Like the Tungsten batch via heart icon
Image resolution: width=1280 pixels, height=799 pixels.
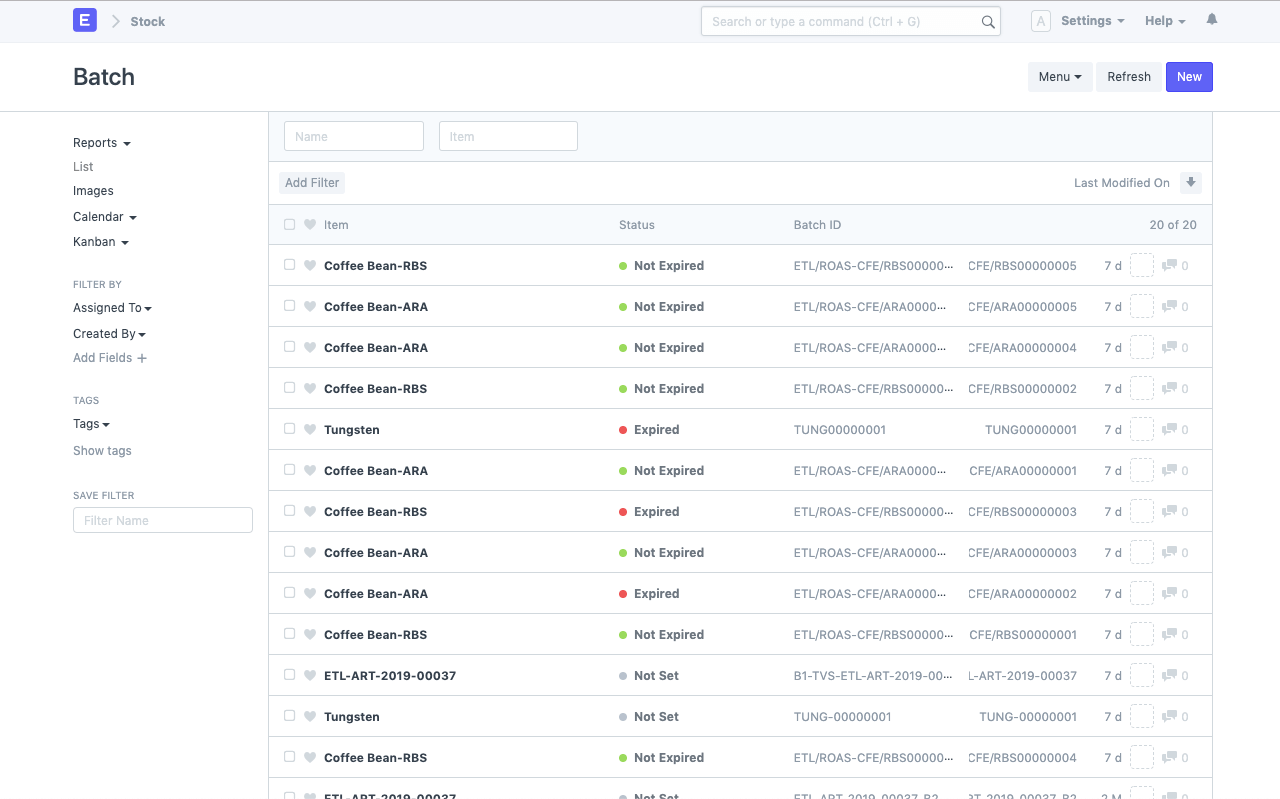tap(310, 429)
